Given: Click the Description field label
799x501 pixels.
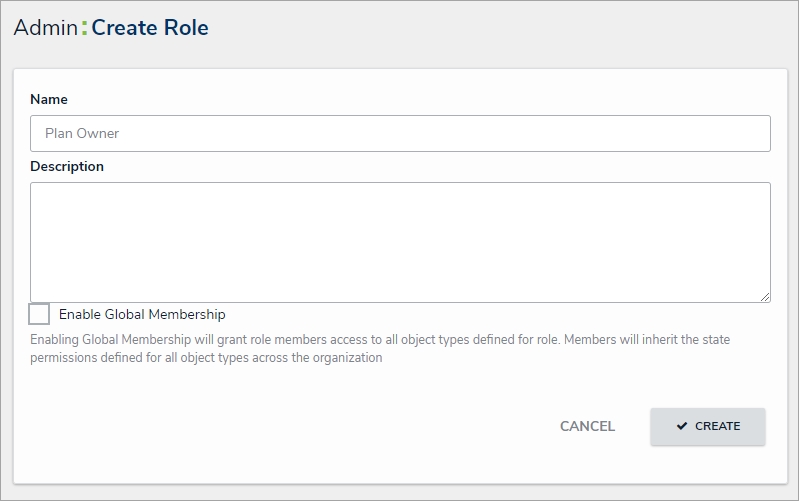Looking at the screenshot, I should coord(67,166).
